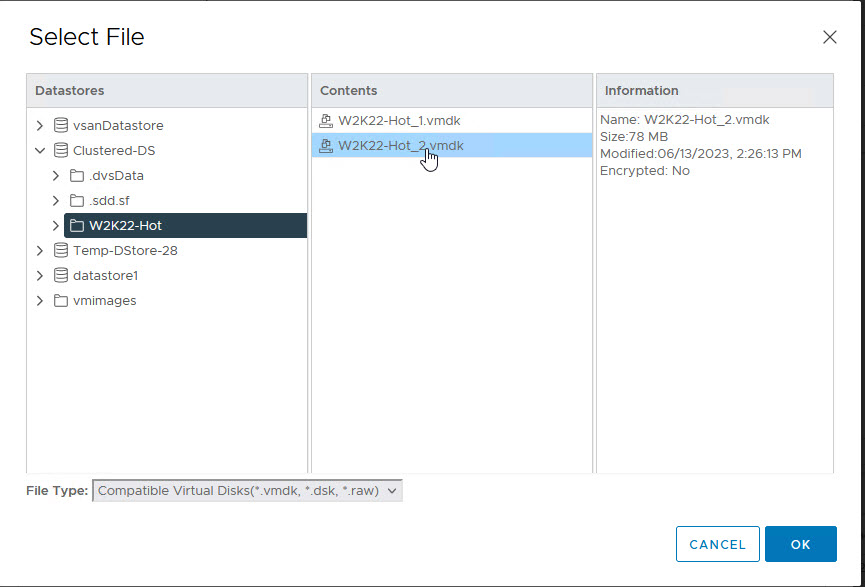Click the vmimages folder icon
865x587 pixels.
point(61,301)
